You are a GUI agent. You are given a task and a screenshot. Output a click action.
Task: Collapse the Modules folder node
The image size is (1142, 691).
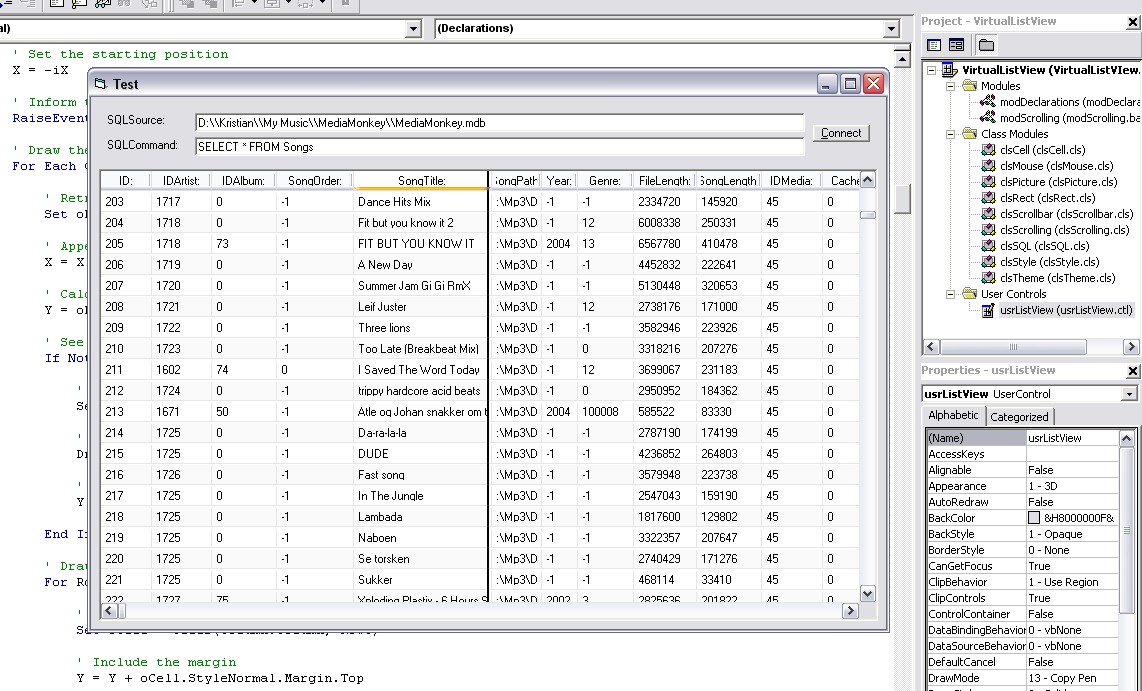pos(950,86)
